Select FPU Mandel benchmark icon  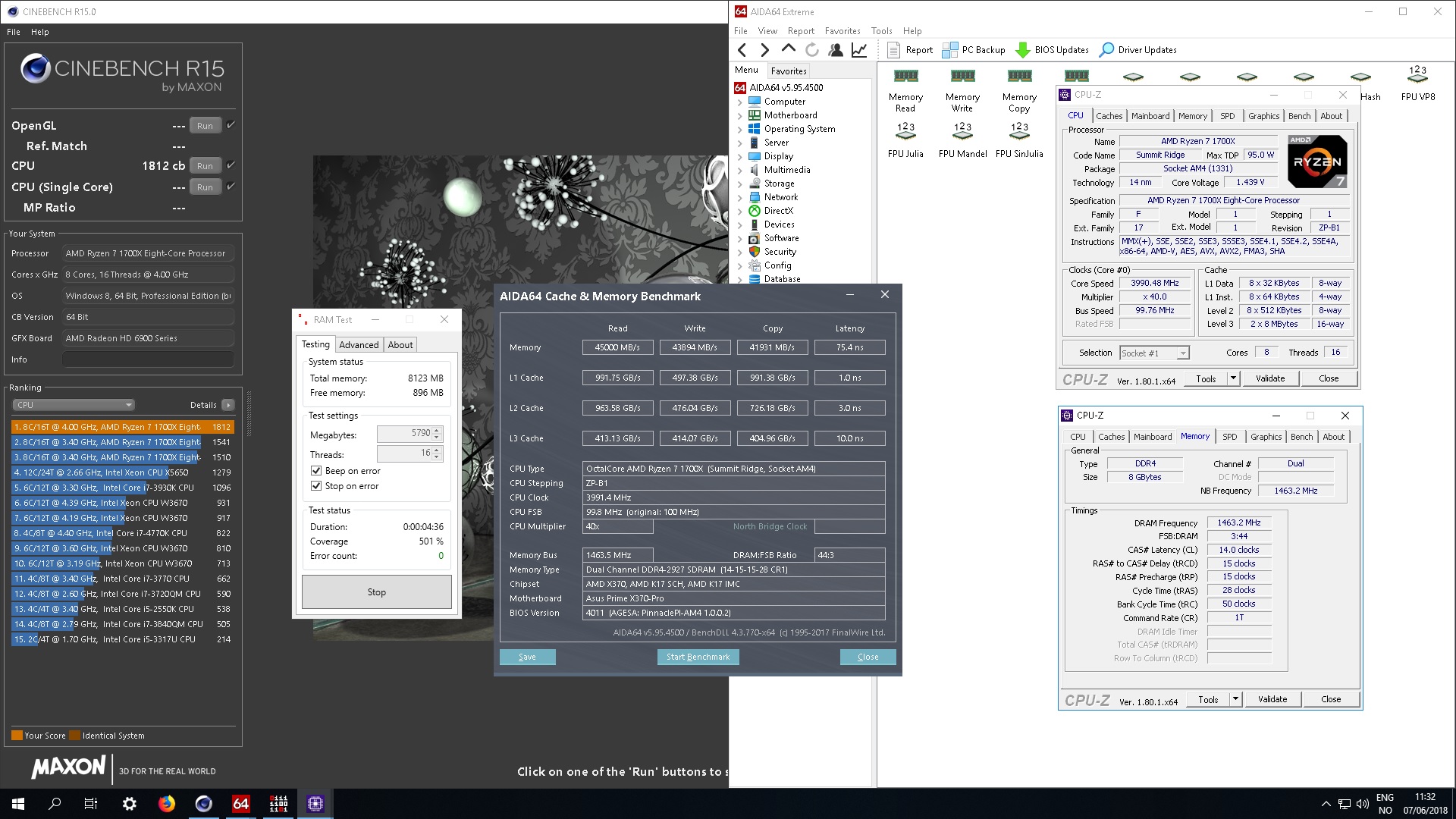[962, 140]
